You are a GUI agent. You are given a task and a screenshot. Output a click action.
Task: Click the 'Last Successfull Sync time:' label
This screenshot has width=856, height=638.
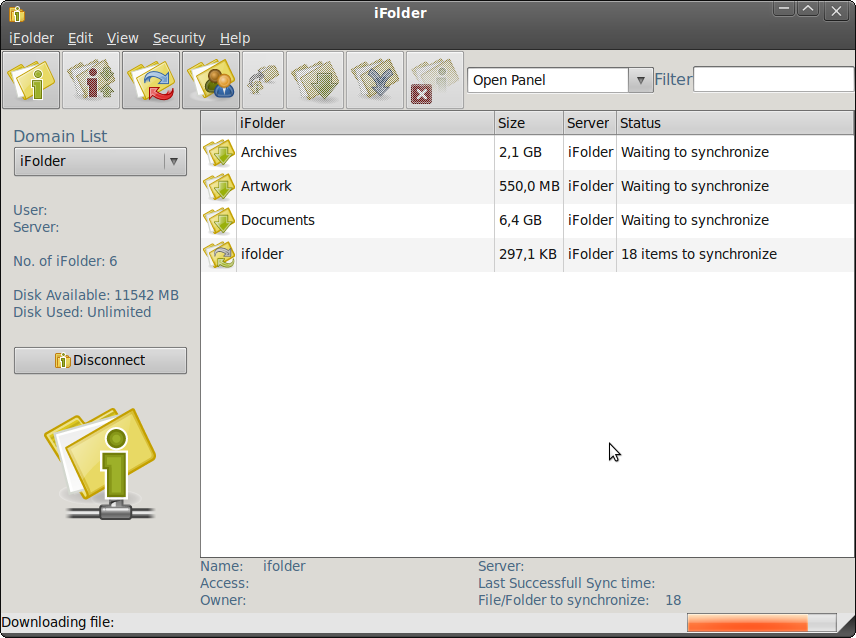(567, 583)
